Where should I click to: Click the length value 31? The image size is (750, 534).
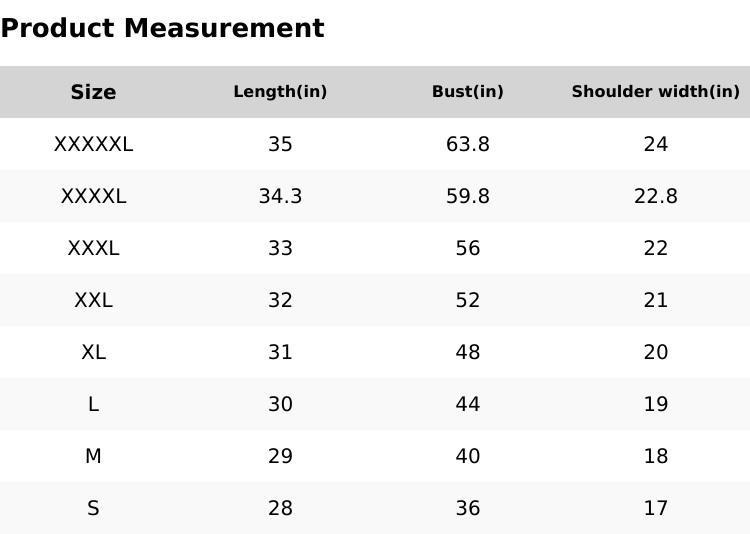click(280, 352)
